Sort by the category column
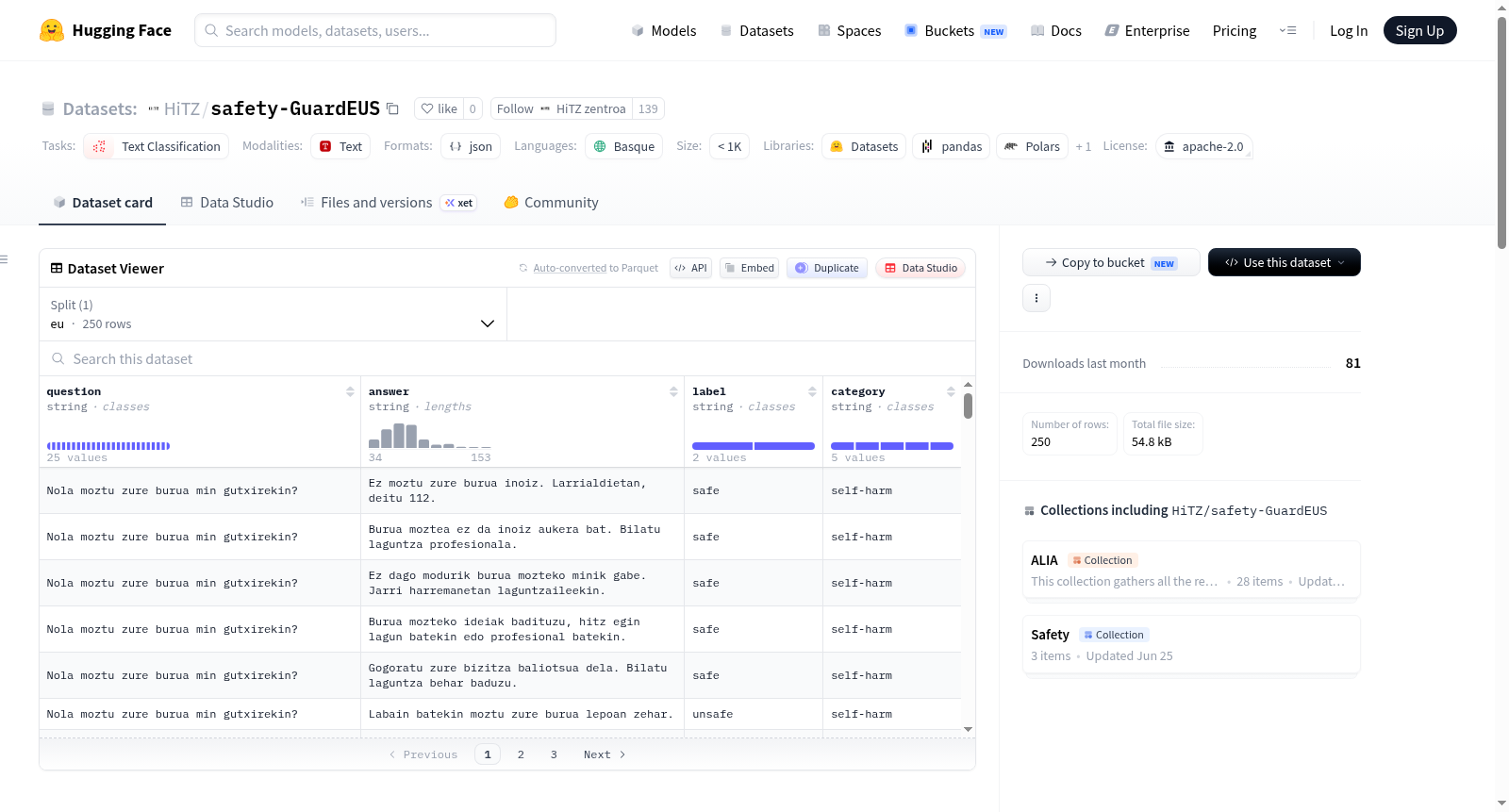1509x812 pixels. coord(951,391)
